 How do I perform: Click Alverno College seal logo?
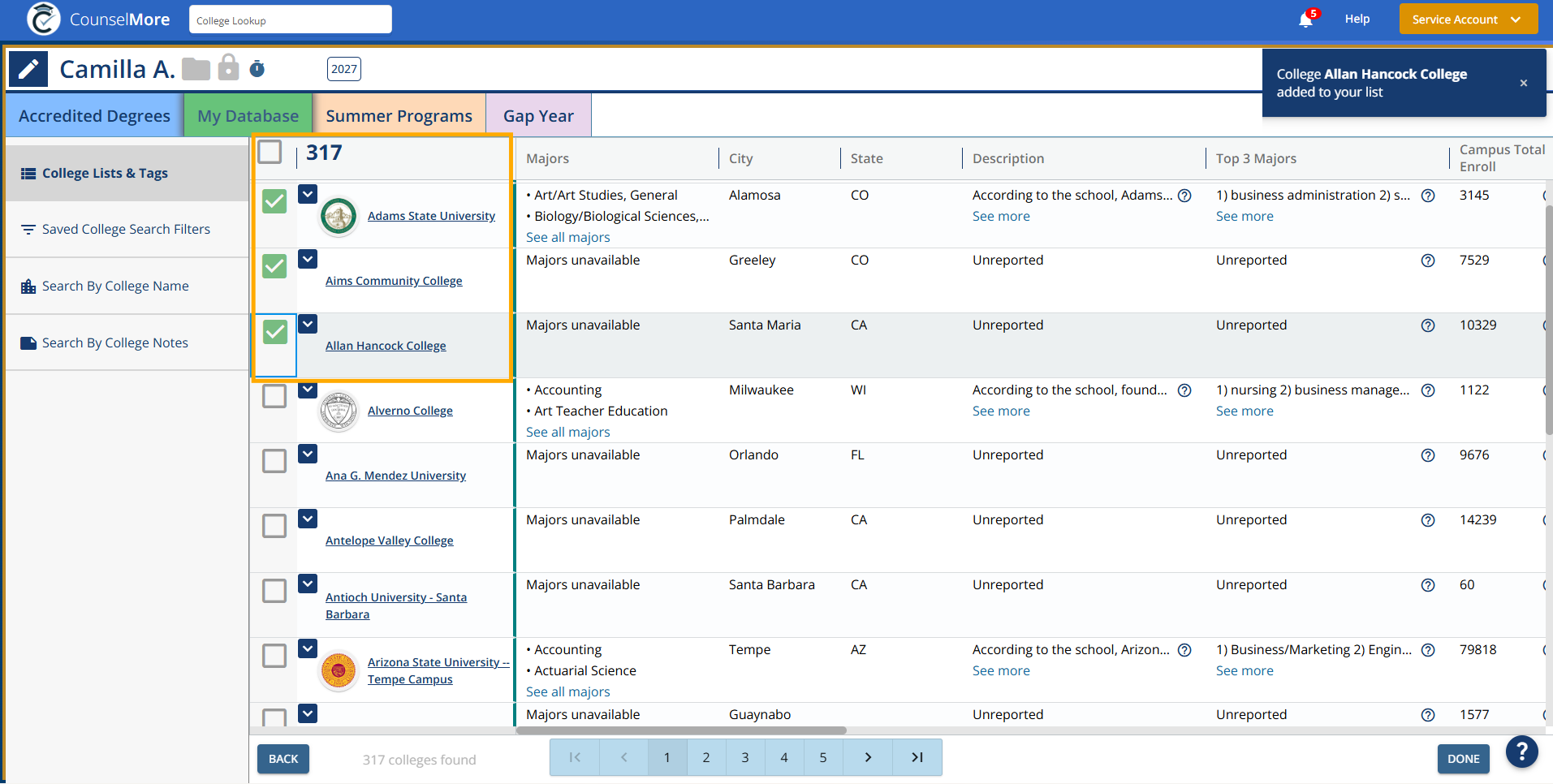point(339,411)
